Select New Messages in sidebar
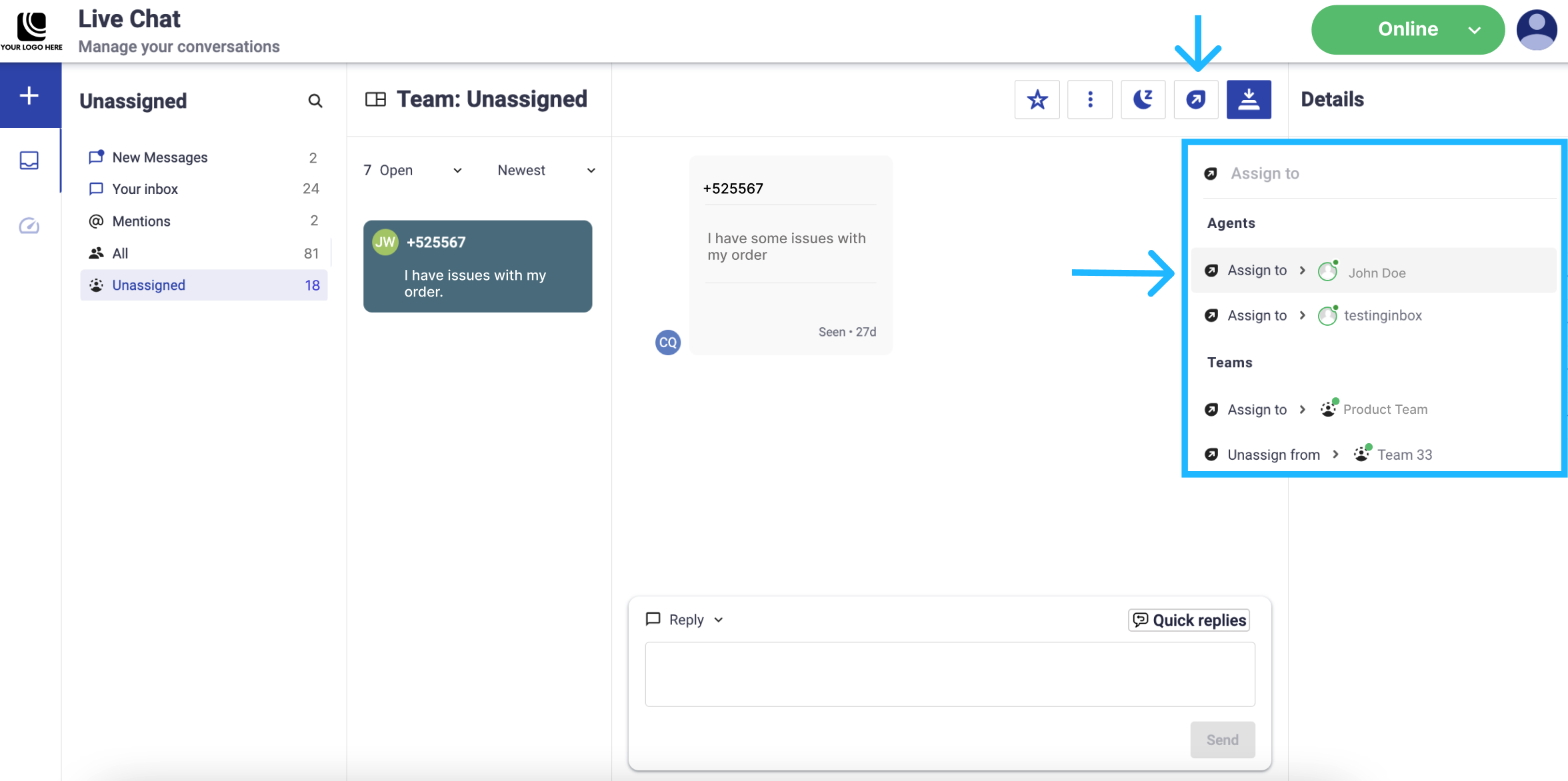This screenshot has height=781, width=1568. click(x=160, y=157)
